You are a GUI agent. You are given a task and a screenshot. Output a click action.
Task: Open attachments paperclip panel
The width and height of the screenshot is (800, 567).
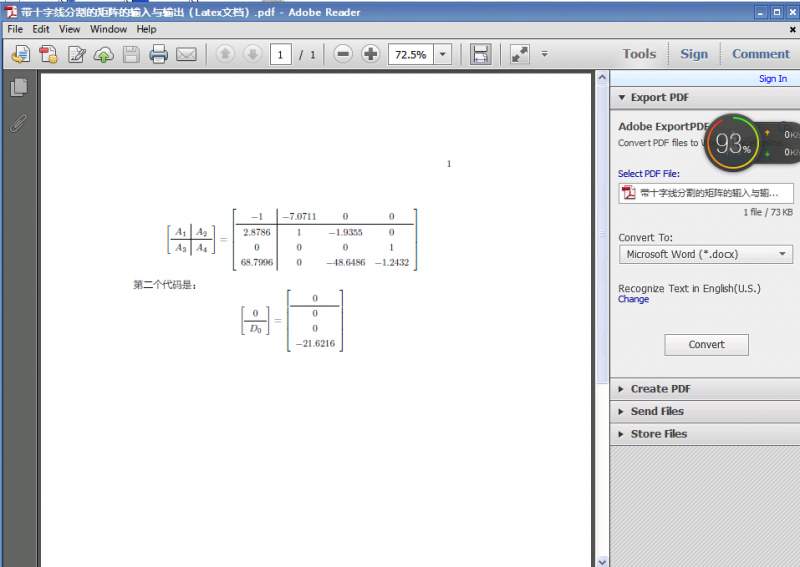coord(18,124)
